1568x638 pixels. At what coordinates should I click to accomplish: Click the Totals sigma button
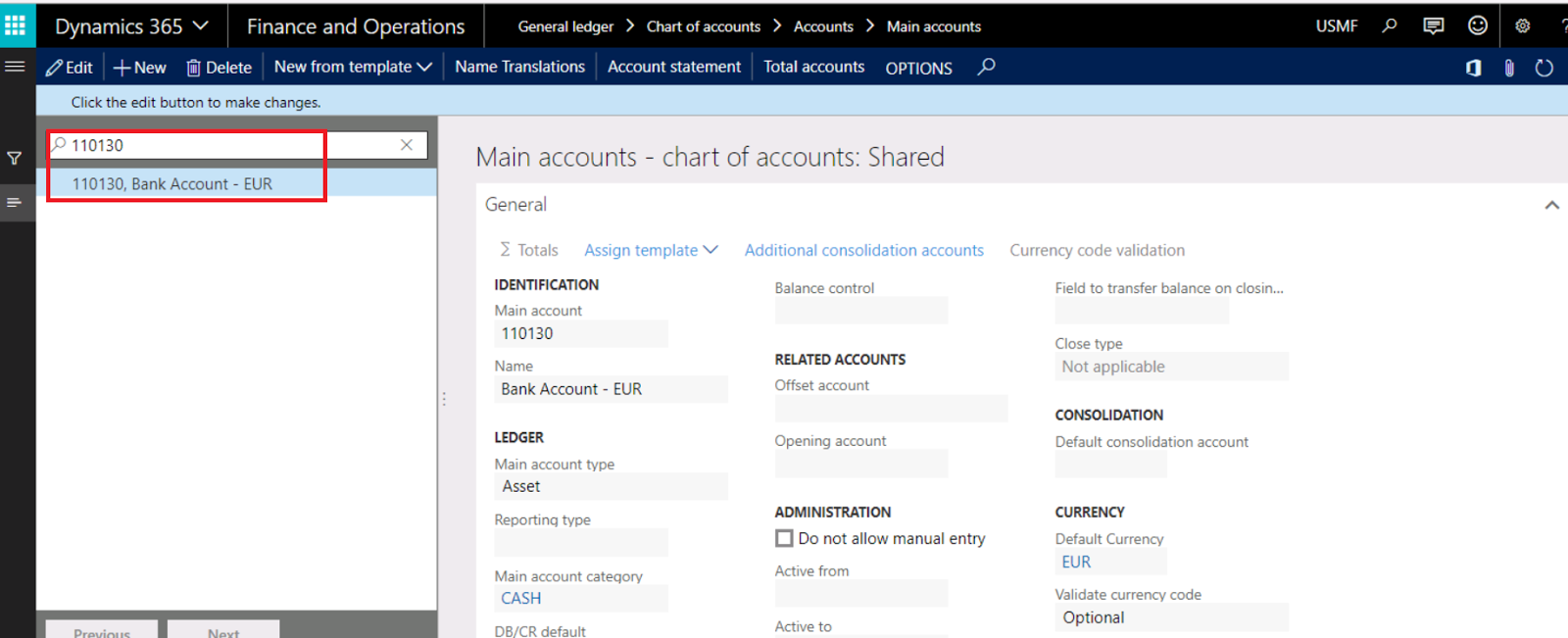pyautogui.click(x=529, y=250)
